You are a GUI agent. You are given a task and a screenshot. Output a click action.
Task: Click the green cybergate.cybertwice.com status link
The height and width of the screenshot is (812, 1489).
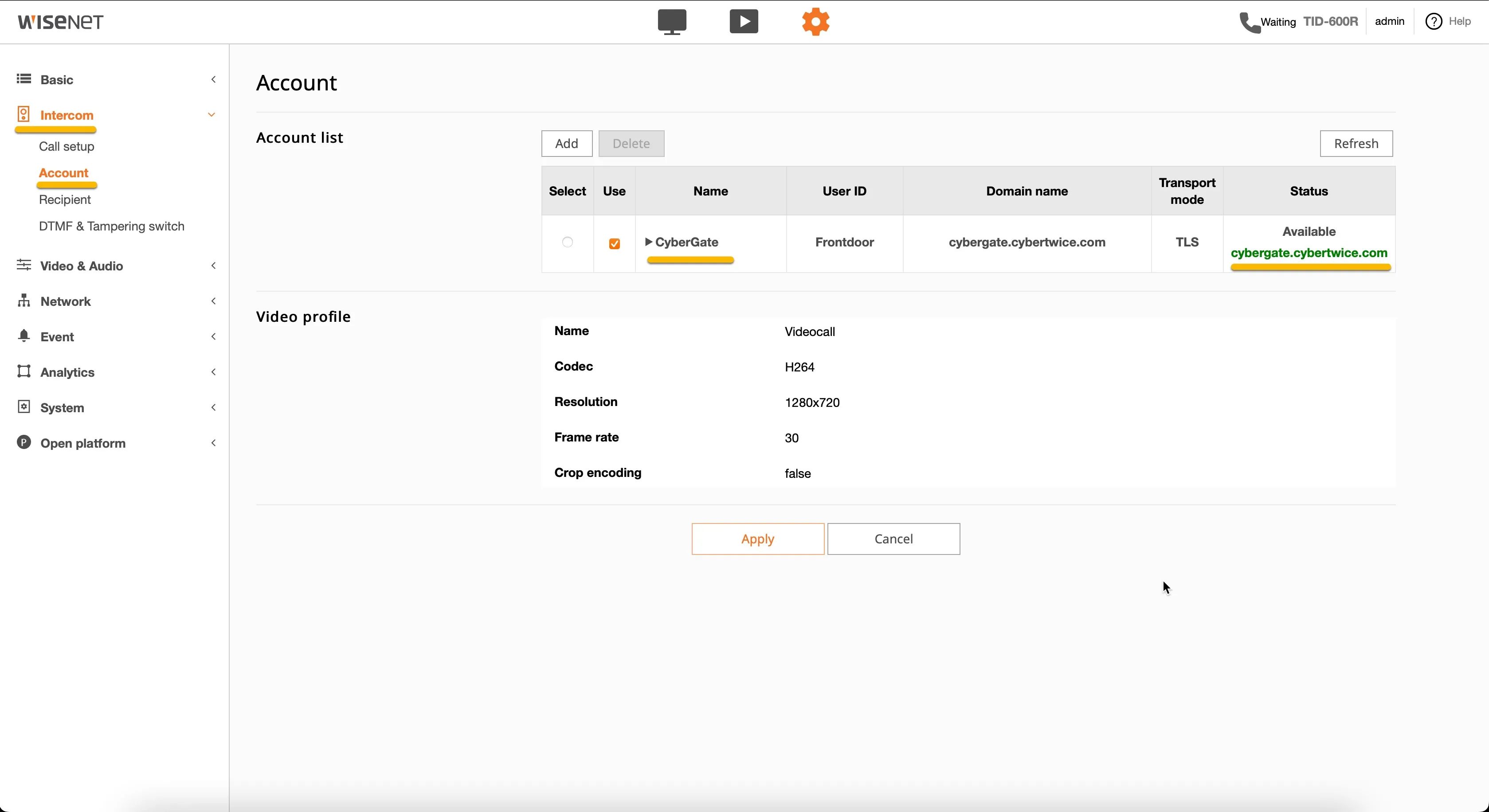pyautogui.click(x=1309, y=253)
